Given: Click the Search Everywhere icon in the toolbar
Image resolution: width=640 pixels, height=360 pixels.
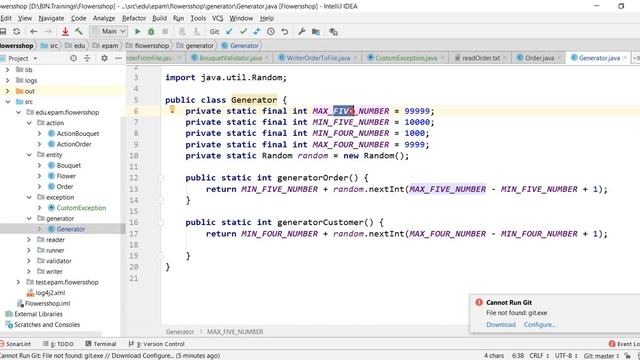Looking at the screenshot, I should tap(333, 31).
